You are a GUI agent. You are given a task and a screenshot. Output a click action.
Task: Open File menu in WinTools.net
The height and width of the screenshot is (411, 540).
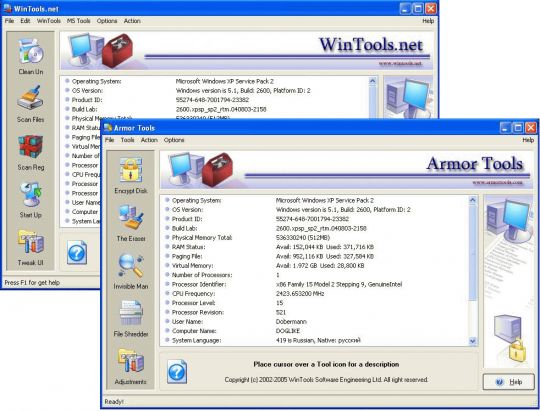click(x=9, y=21)
